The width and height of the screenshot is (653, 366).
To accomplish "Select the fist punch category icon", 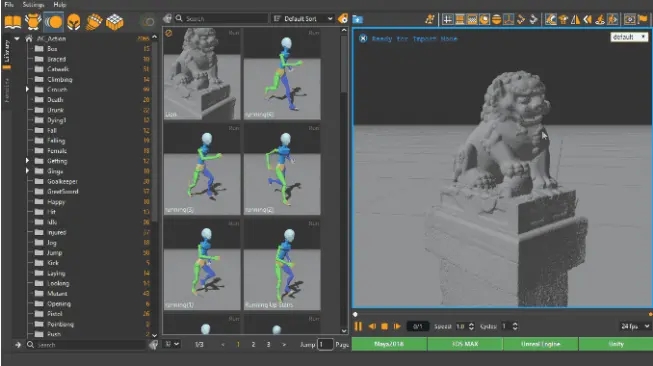I will coord(94,22).
